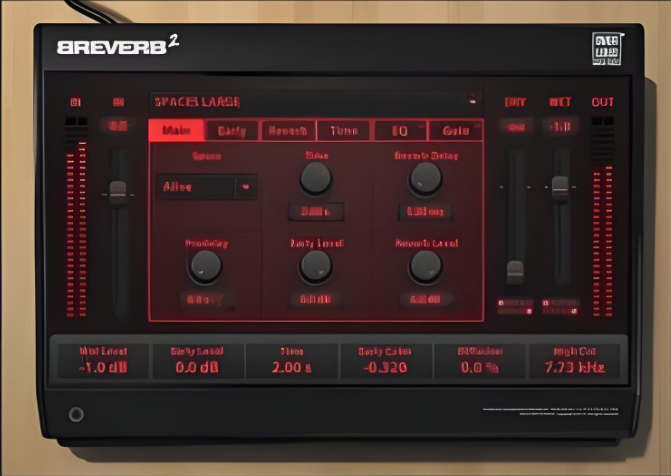Reset the OUT meter clip indicators
671x476 pixels.
click(603, 121)
